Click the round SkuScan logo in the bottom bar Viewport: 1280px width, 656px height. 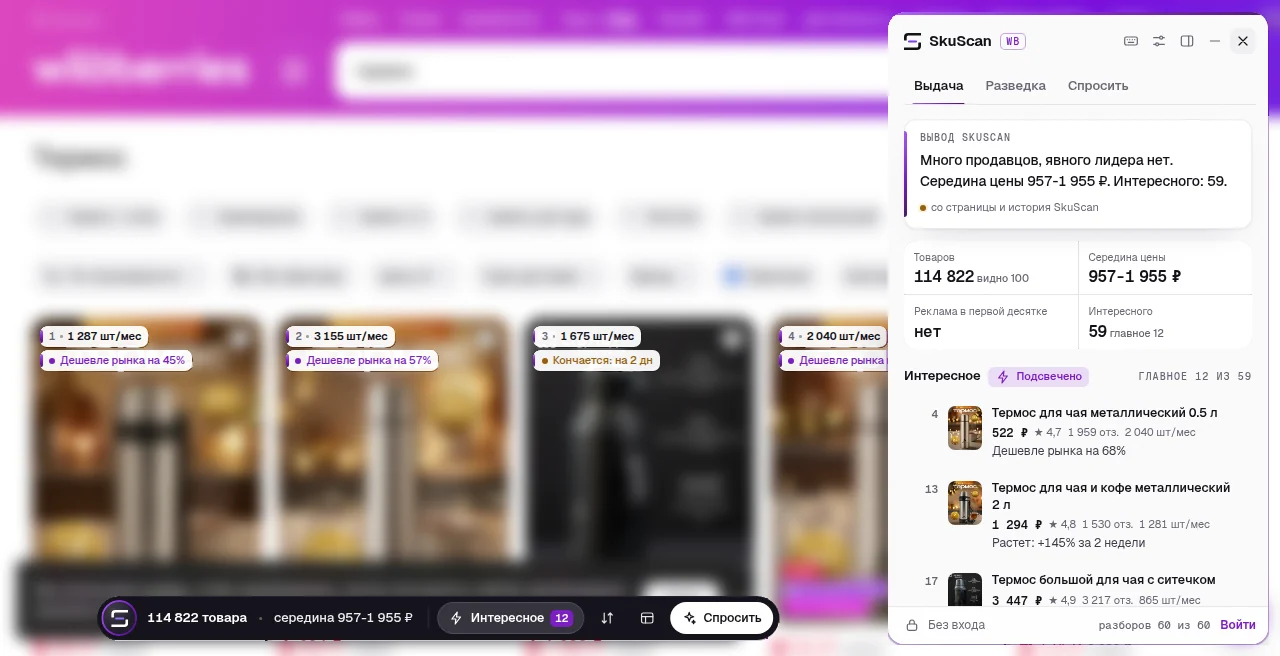pos(119,618)
